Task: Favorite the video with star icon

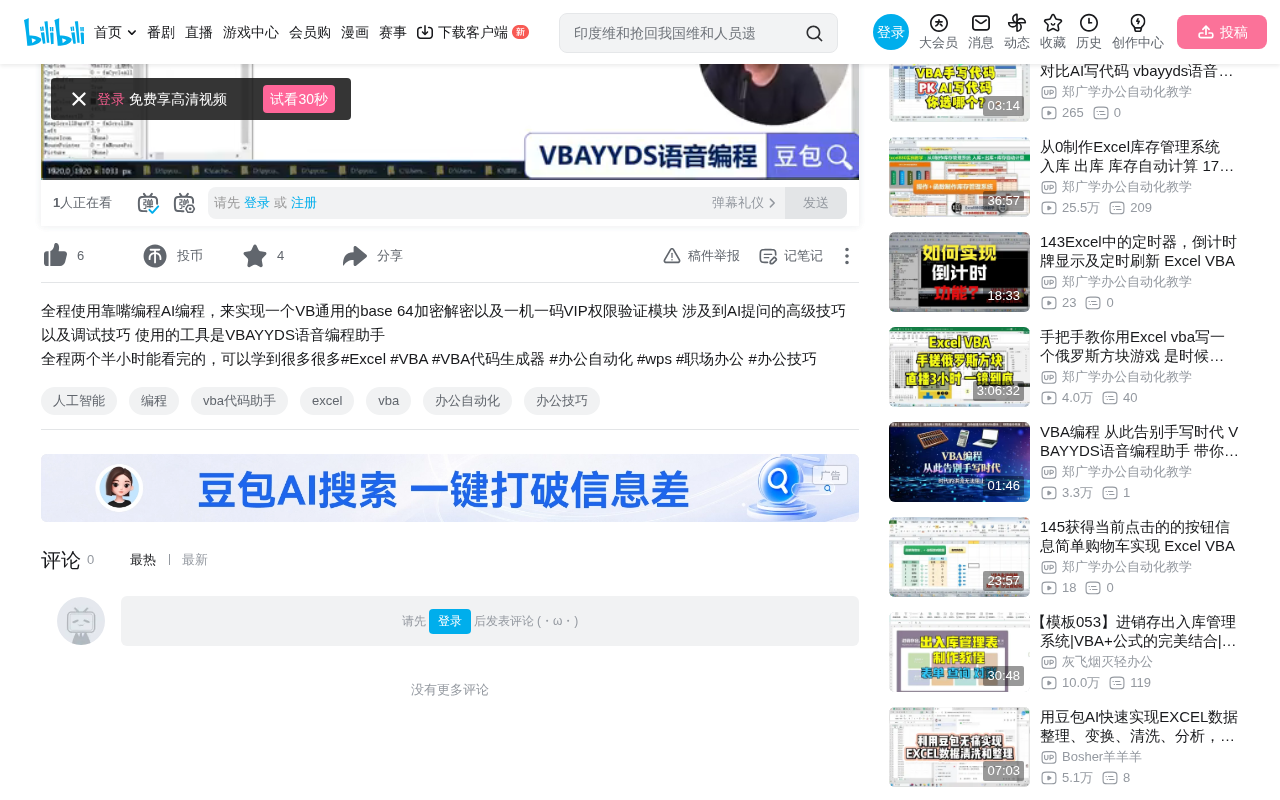Action: (255, 256)
